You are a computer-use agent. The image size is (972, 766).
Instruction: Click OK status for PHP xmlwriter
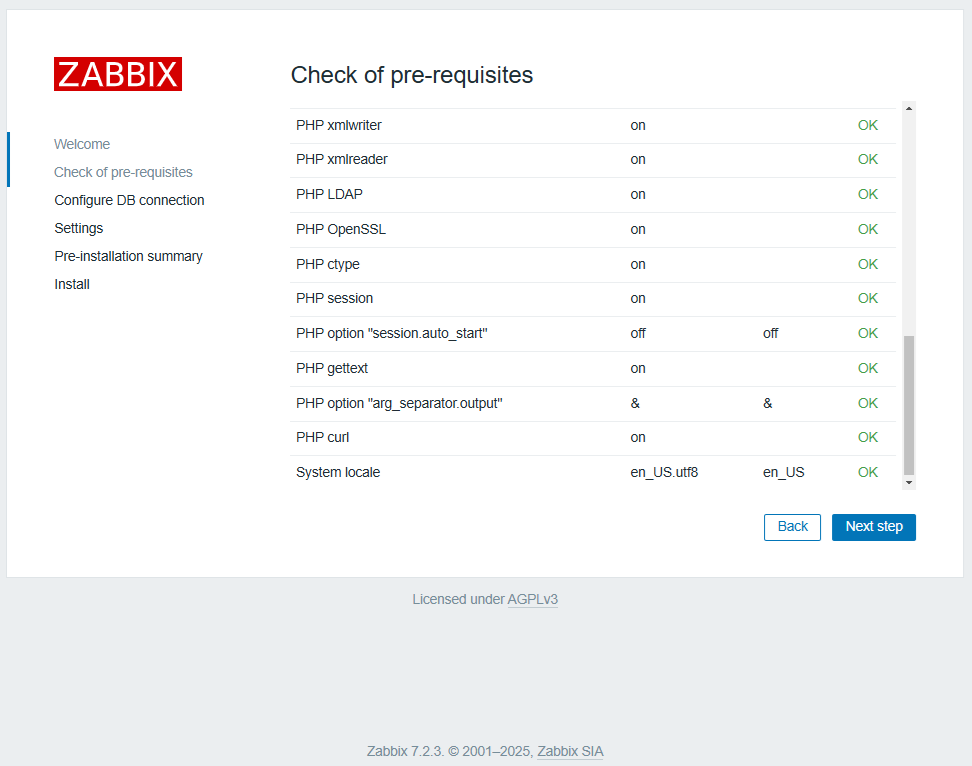(867, 125)
